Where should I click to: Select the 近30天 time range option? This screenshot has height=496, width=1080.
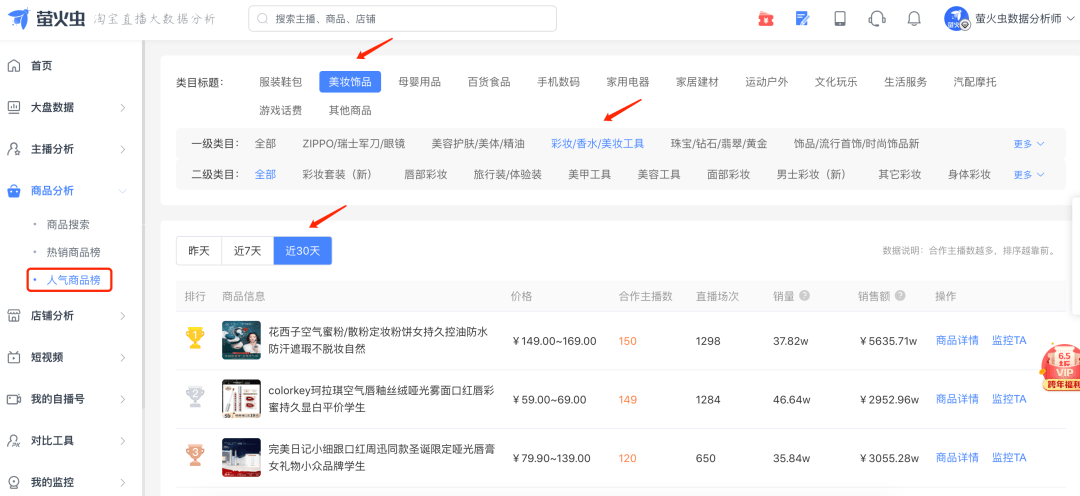(x=302, y=251)
